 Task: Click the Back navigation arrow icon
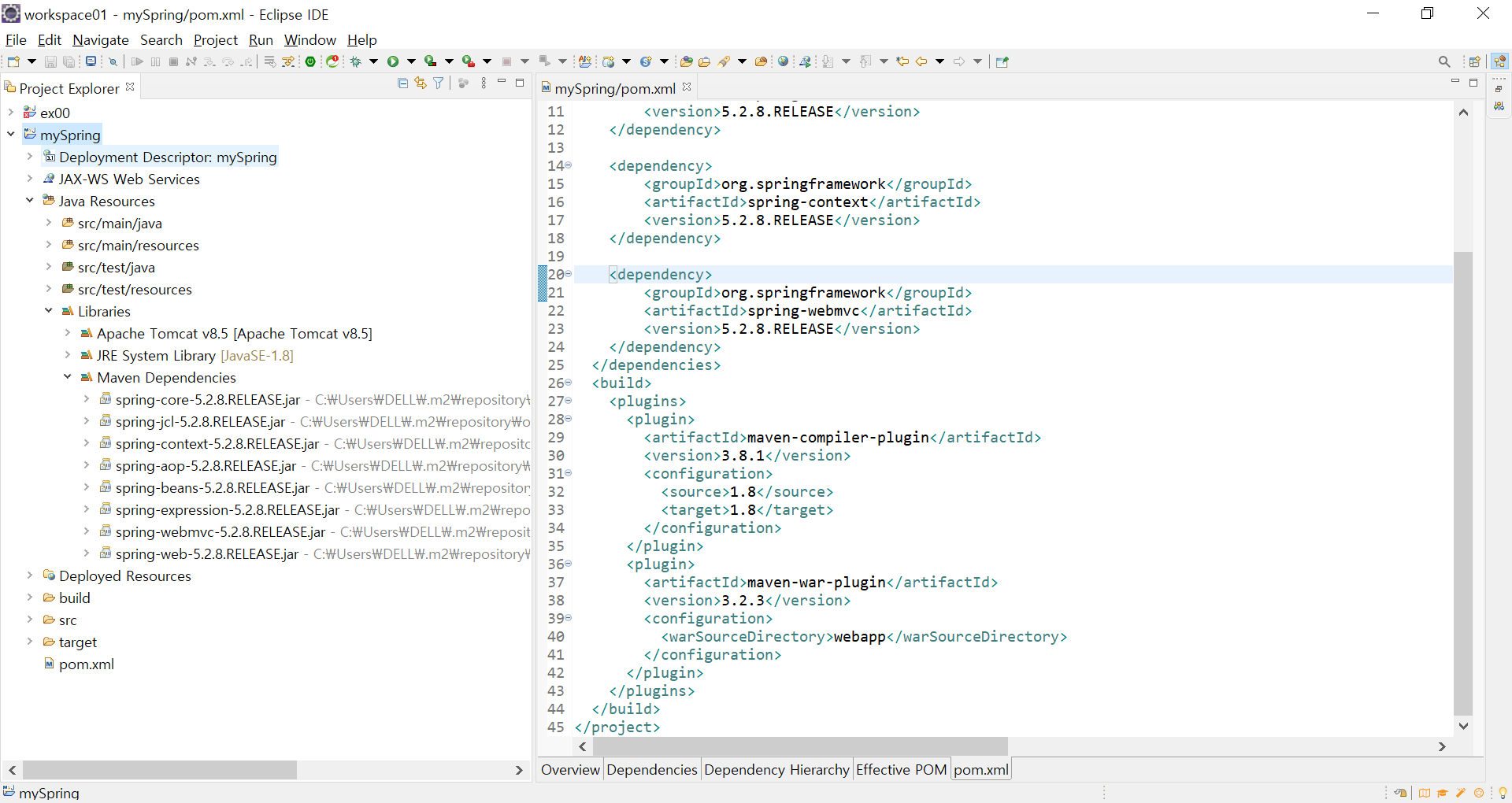921,61
